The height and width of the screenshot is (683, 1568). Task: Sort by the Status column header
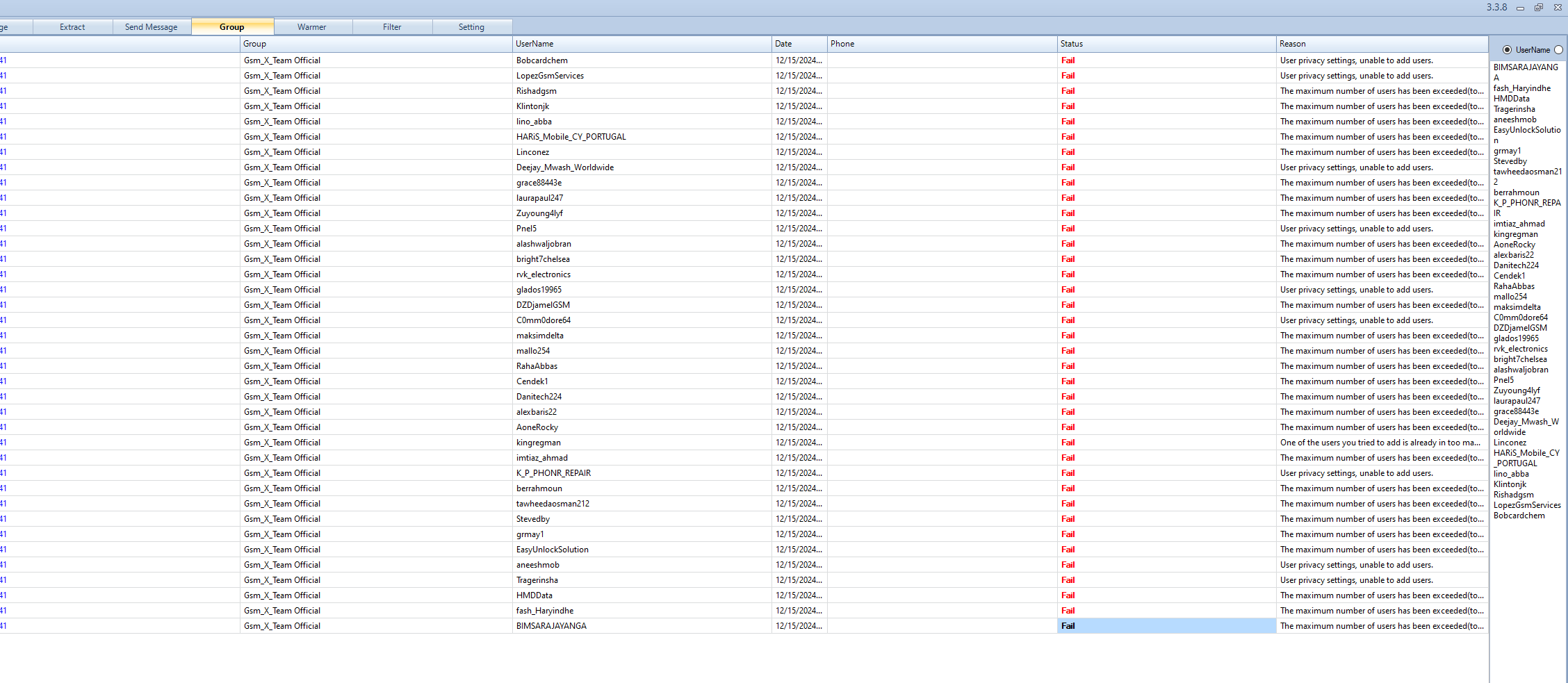tap(1167, 44)
